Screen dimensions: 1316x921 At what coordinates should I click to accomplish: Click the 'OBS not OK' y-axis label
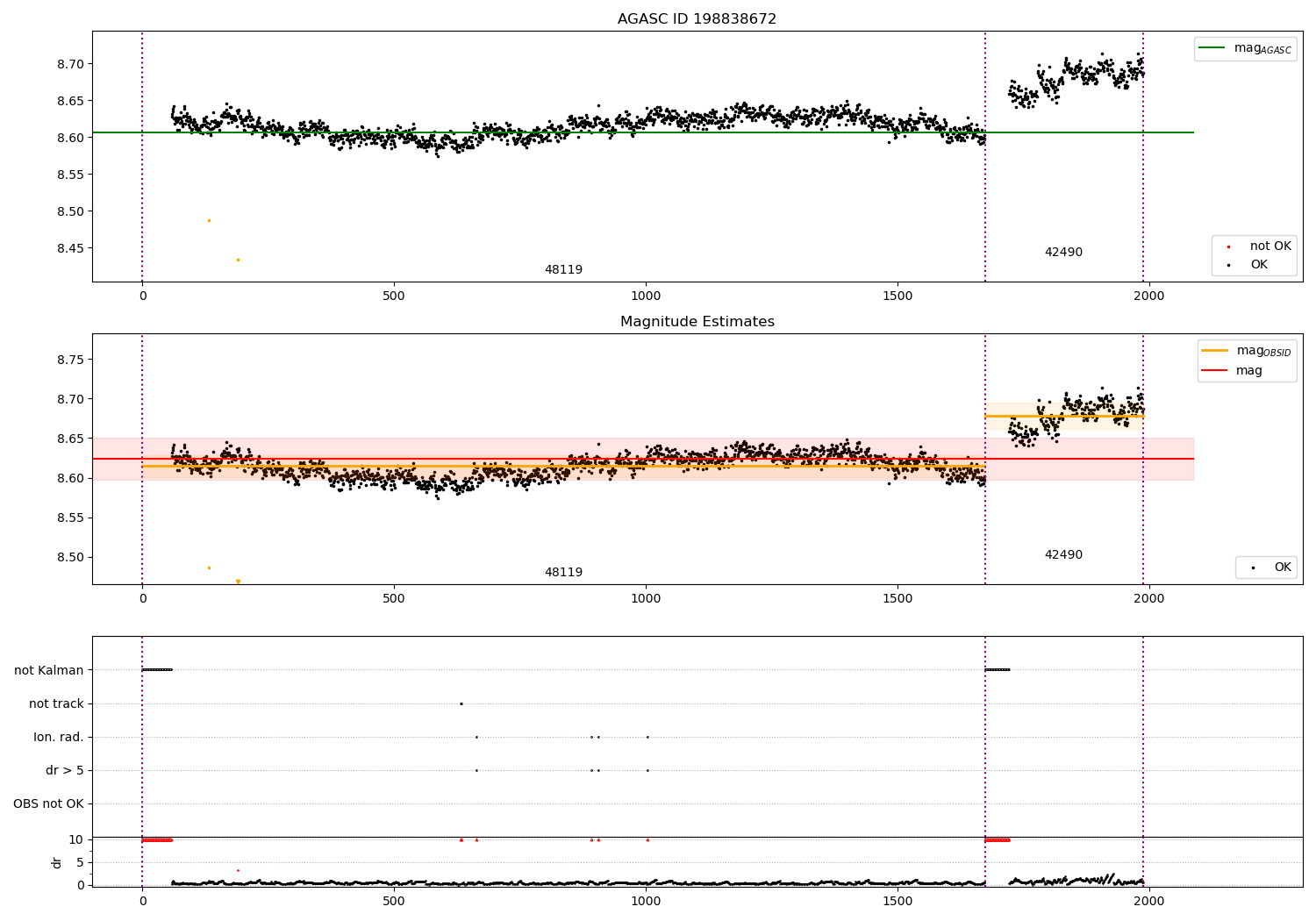coord(48,803)
